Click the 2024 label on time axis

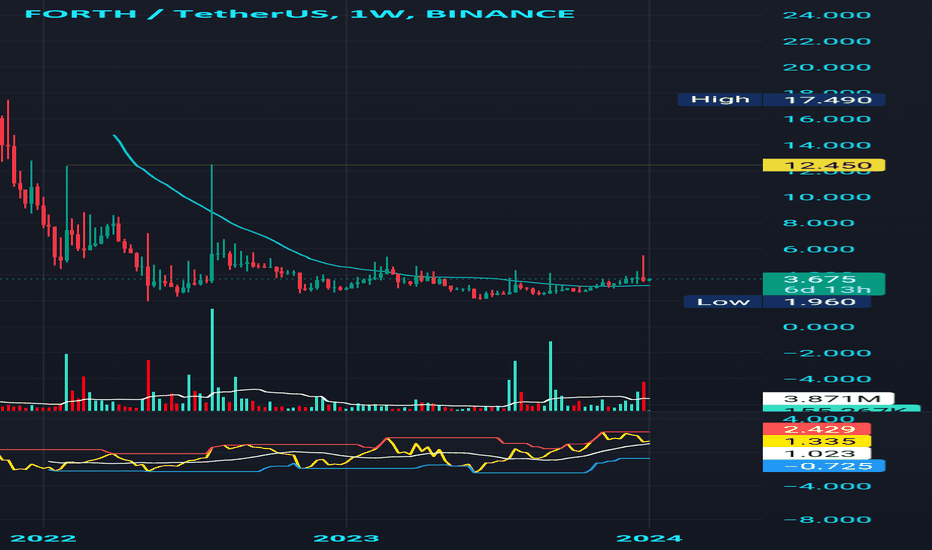click(x=649, y=539)
